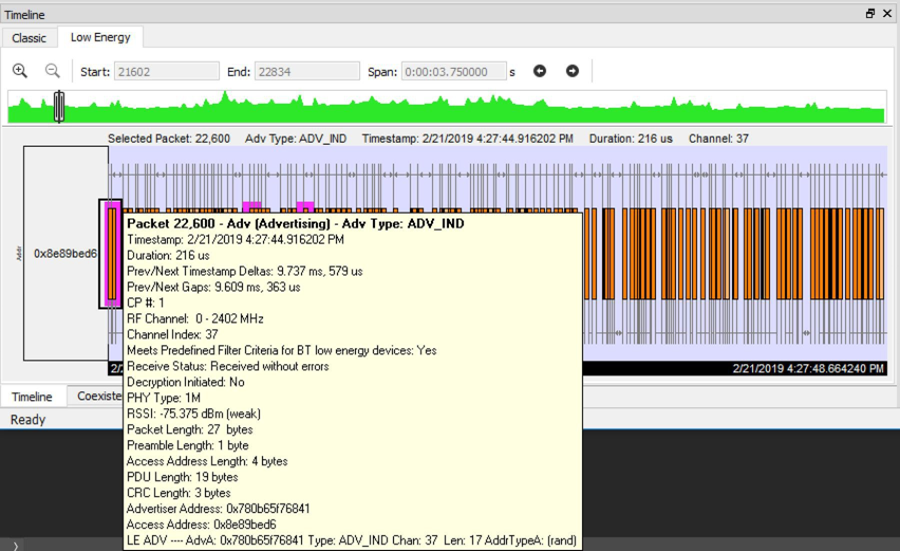
Task: Click the header Timestamp 4:27:44.916202 PM
Action: [x=467, y=138]
